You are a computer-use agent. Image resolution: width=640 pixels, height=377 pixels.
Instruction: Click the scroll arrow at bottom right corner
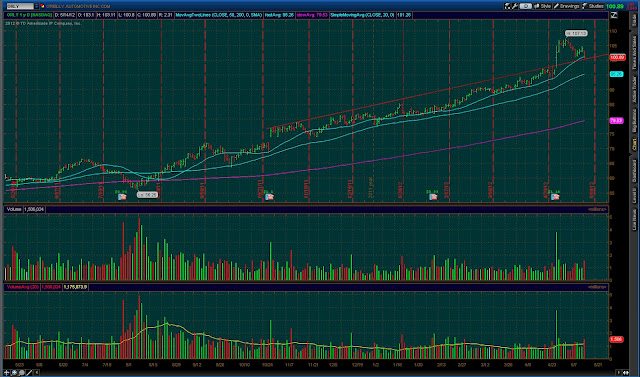coord(619,373)
